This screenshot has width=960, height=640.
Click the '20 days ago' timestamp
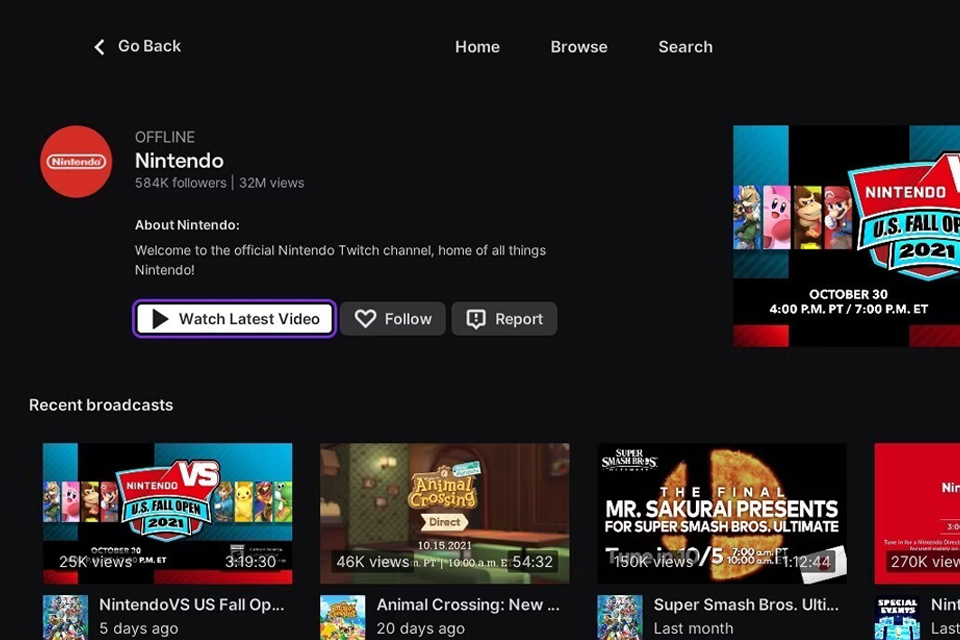coord(421,628)
